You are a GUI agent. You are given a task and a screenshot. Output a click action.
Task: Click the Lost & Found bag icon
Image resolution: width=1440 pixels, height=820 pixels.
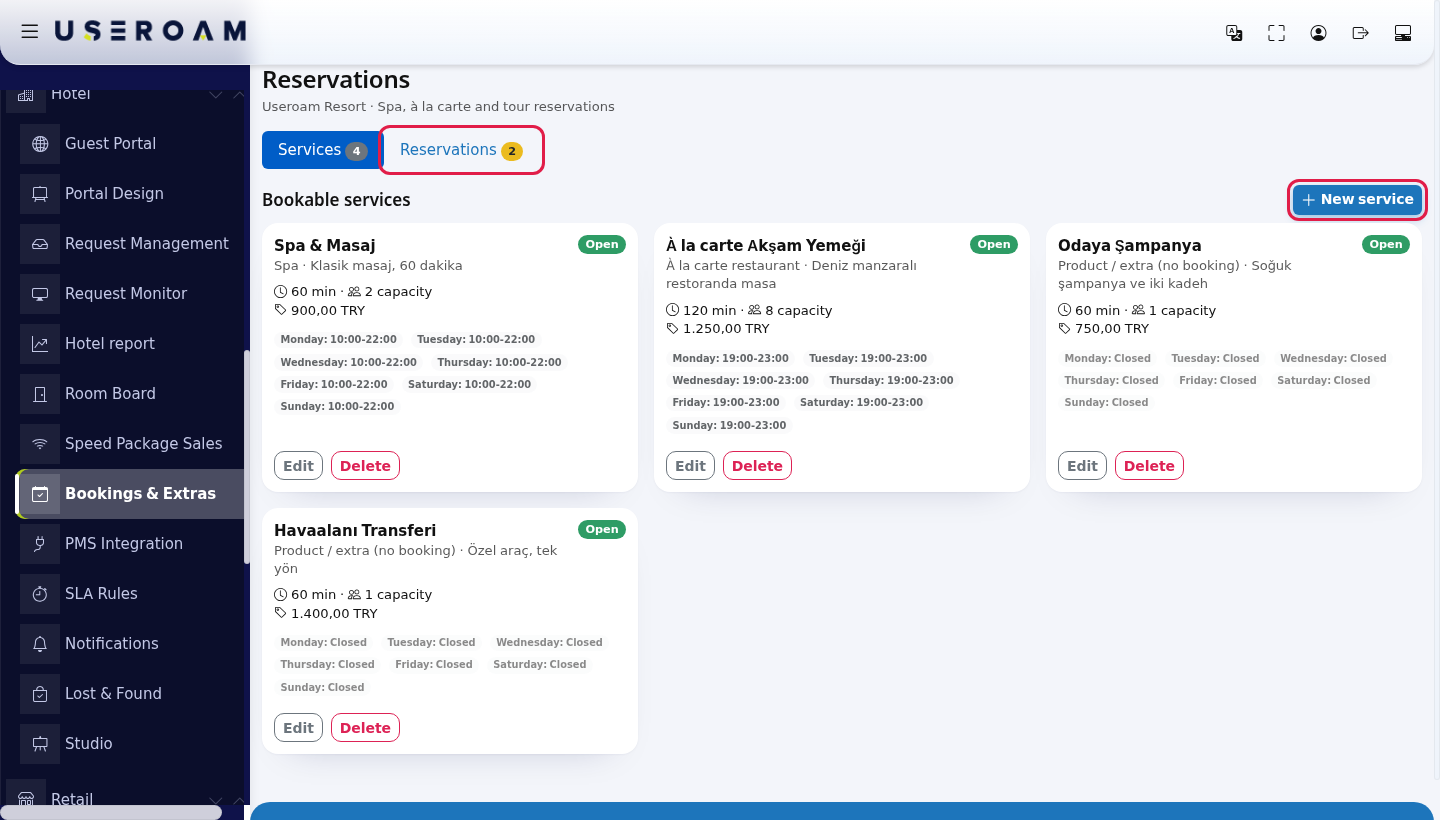point(40,694)
